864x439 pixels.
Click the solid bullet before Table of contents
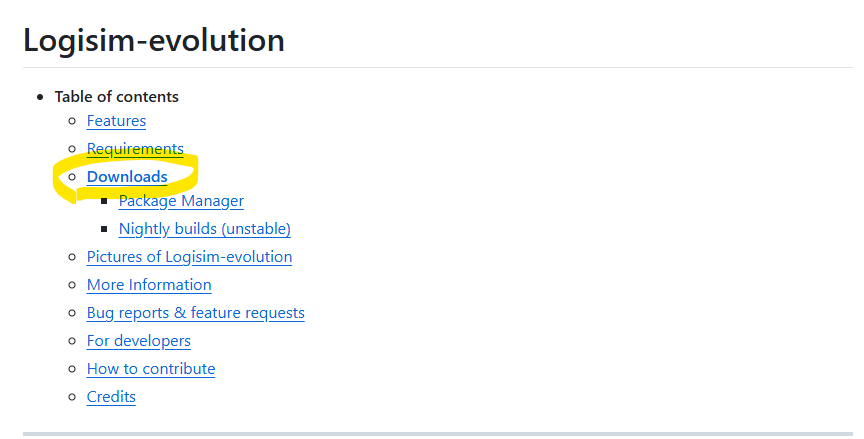pos(40,97)
